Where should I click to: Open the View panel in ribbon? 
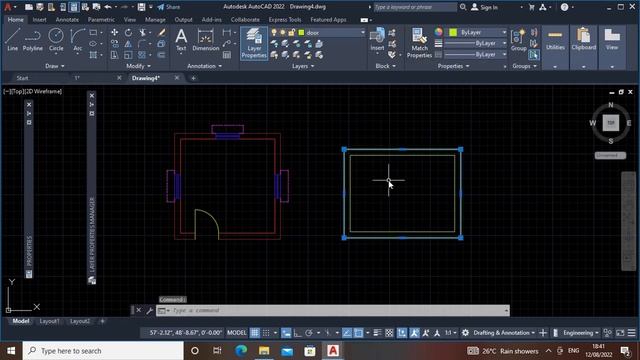612,47
